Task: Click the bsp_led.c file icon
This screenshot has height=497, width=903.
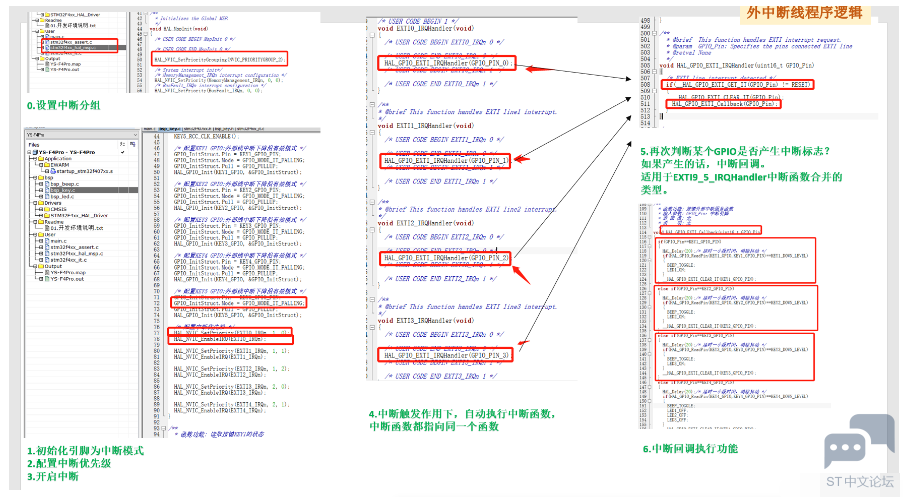Action: [x=47, y=196]
